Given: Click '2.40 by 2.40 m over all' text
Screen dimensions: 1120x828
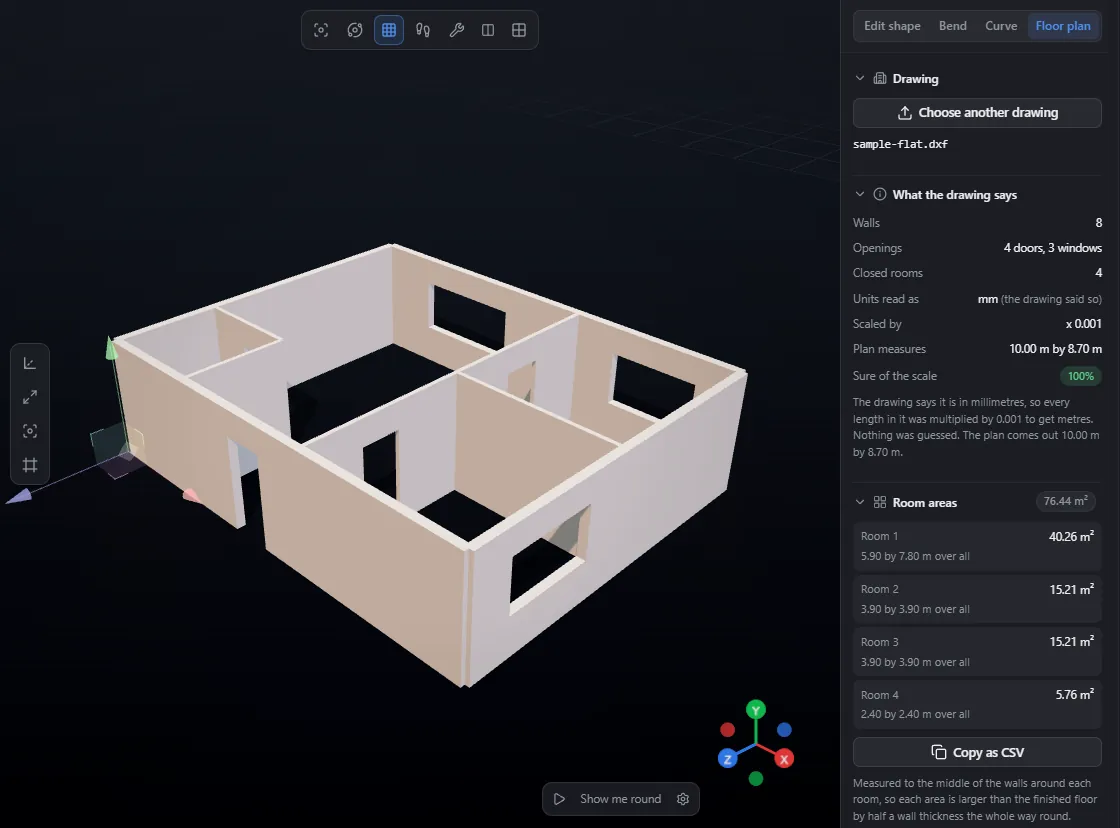Looking at the screenshot, I should pyautogui.click(x=915, y=714).
